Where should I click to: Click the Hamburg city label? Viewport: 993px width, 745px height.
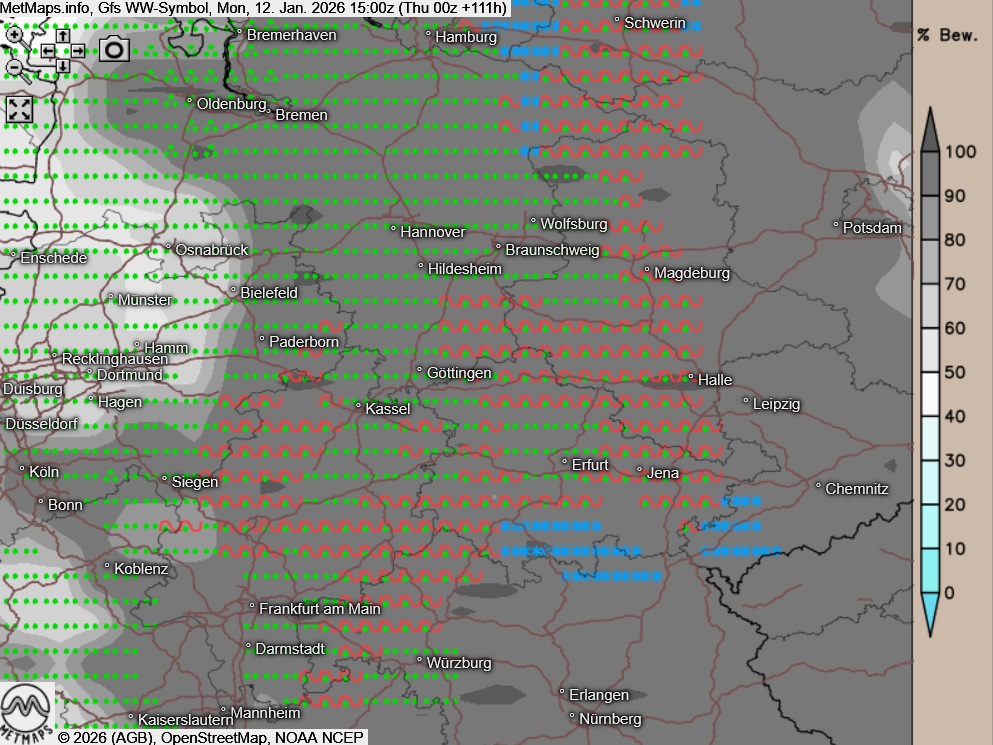click(466, 37)
